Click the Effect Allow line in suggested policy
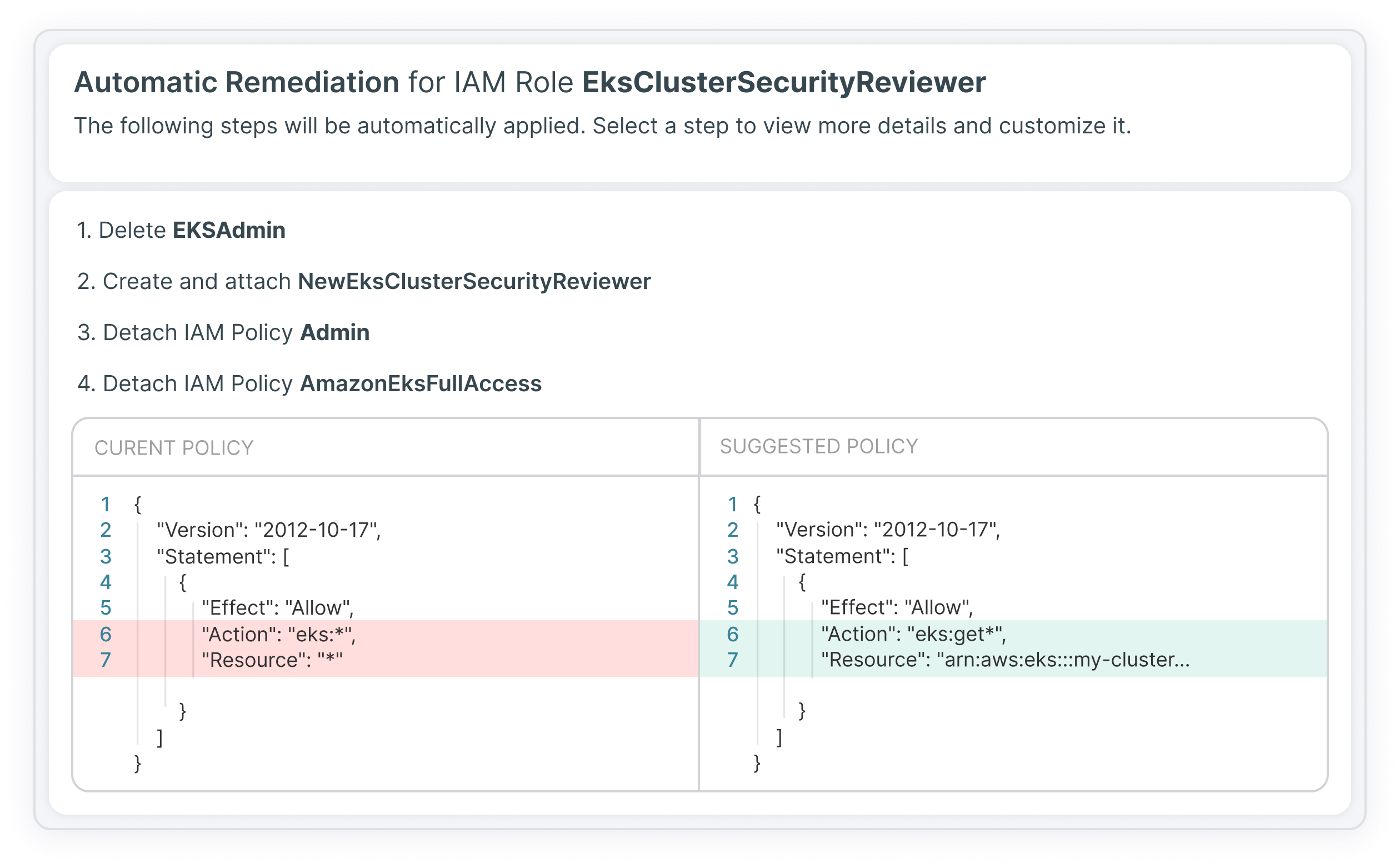 896,607
